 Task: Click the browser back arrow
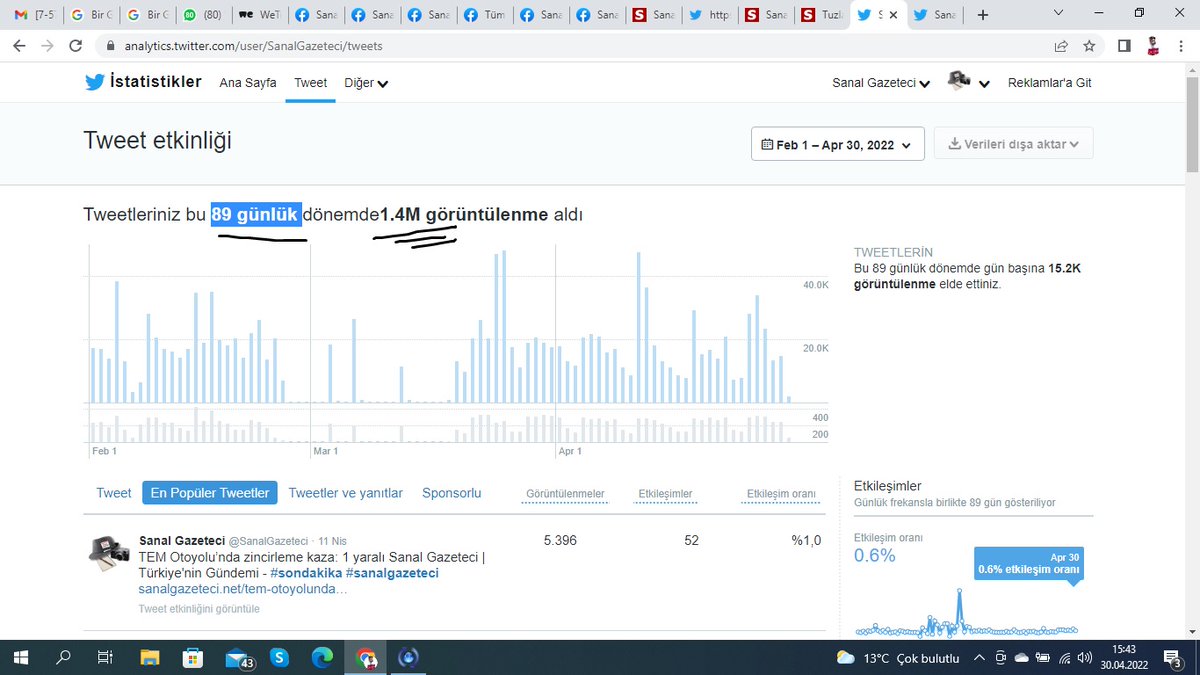click(x=19, y=46)
